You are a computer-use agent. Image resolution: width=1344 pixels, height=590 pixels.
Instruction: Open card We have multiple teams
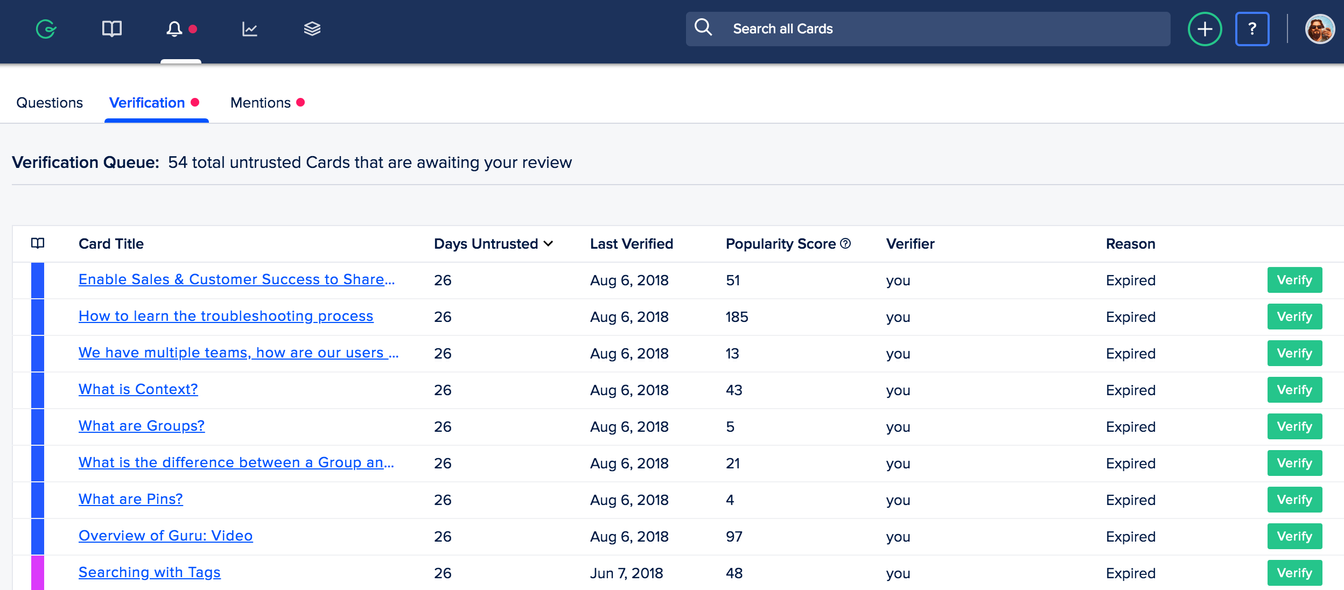pos(239,353)
